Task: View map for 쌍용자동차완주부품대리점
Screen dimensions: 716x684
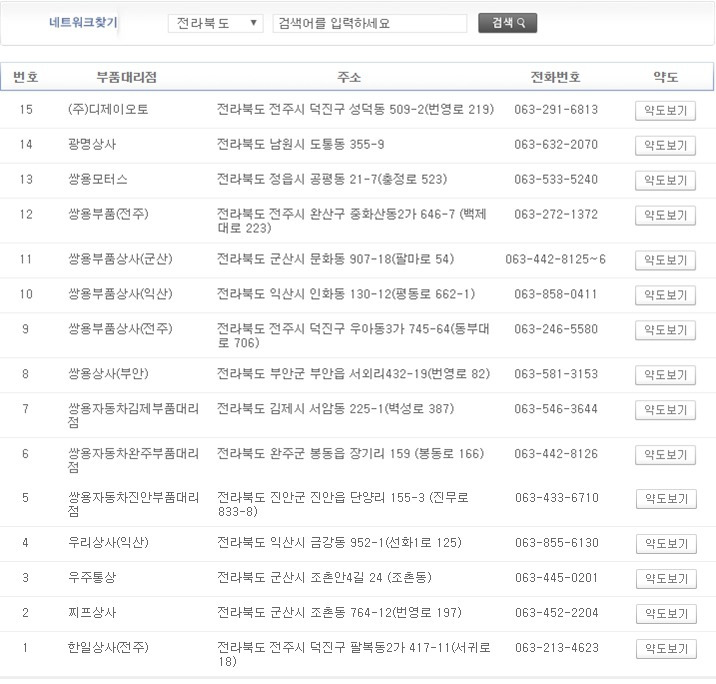Action: 665,455
